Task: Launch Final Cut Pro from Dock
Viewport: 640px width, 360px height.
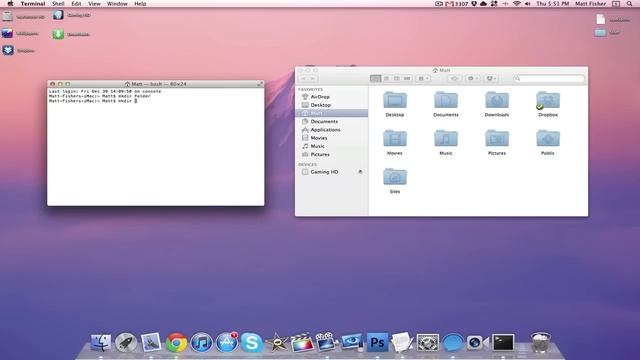Action: coord(302,342)
